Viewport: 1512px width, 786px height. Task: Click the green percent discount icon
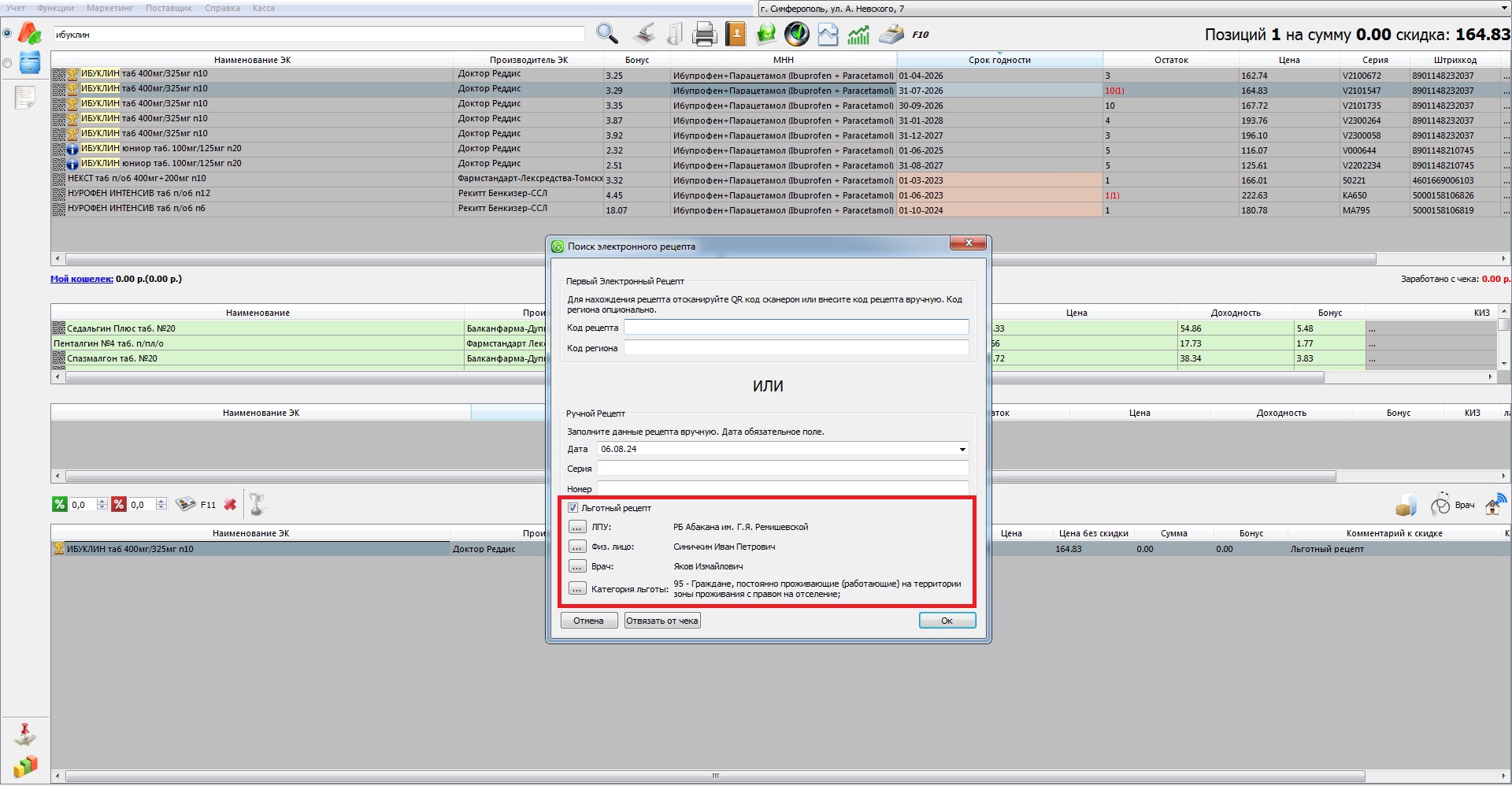[60, 505]
